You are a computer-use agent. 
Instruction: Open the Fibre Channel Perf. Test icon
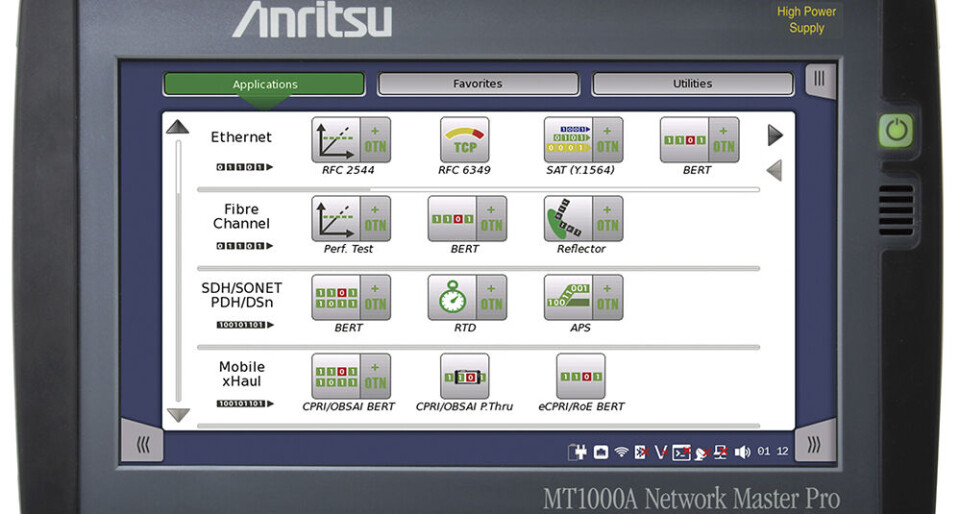336,218
